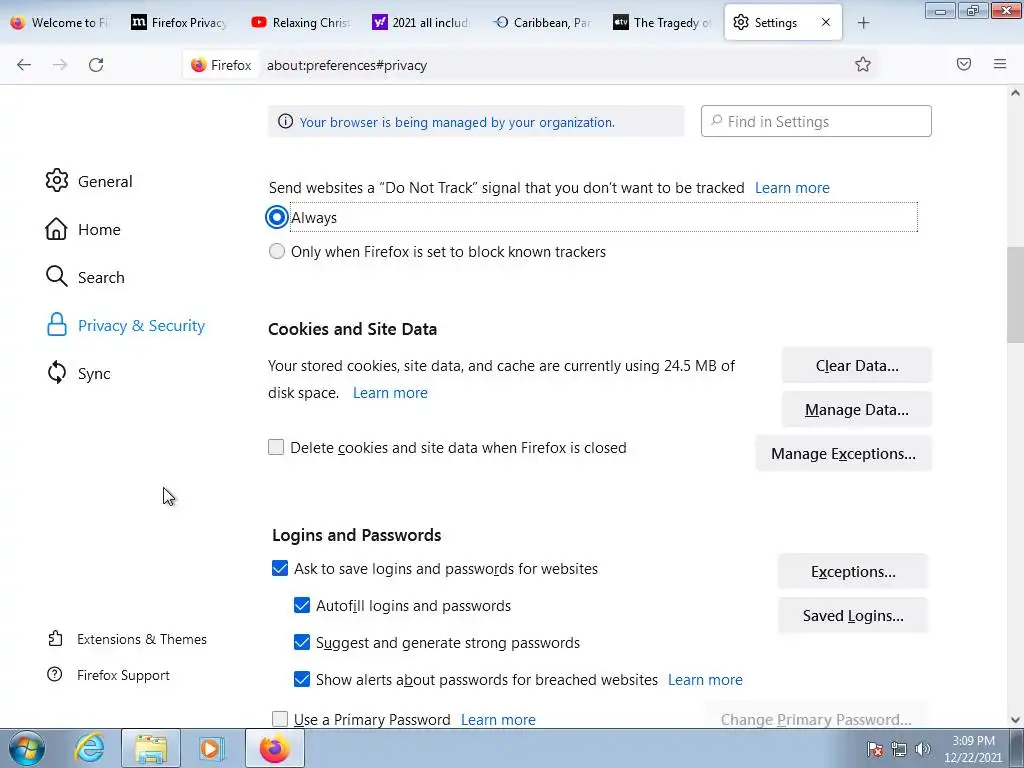Screen dimensions: 1024x768
Task: Open Do Not Track Learn more link
Action: pyautogui.click(x=792, y=187)
